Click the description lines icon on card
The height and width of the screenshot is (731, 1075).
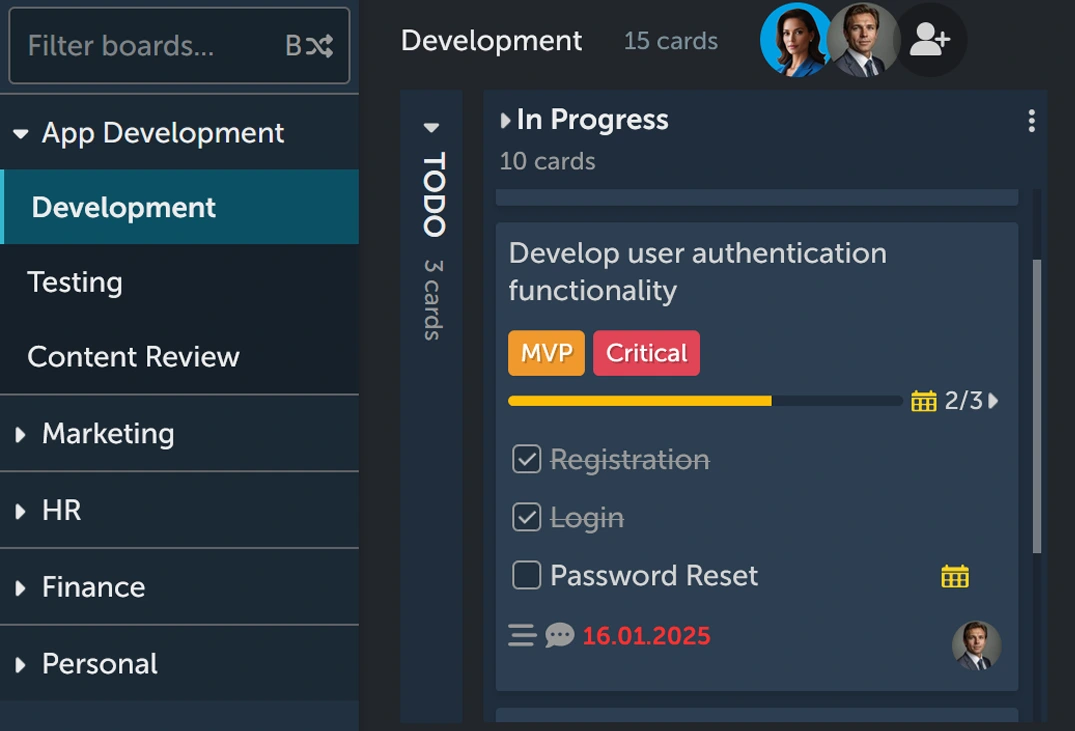[522, 635]
